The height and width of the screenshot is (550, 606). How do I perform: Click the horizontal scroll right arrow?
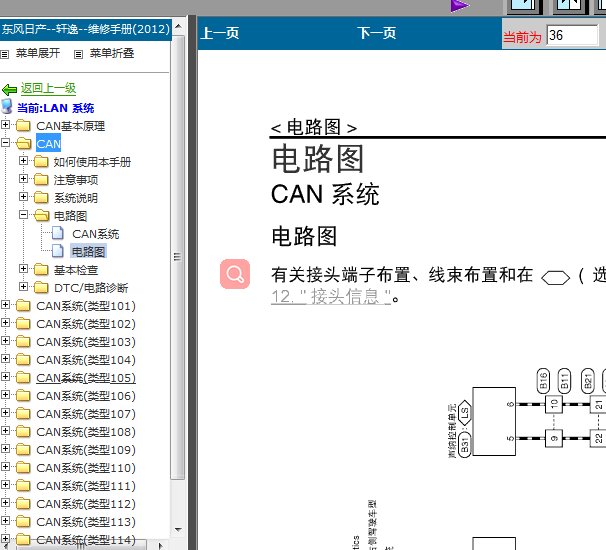click(x=161, y=545)
